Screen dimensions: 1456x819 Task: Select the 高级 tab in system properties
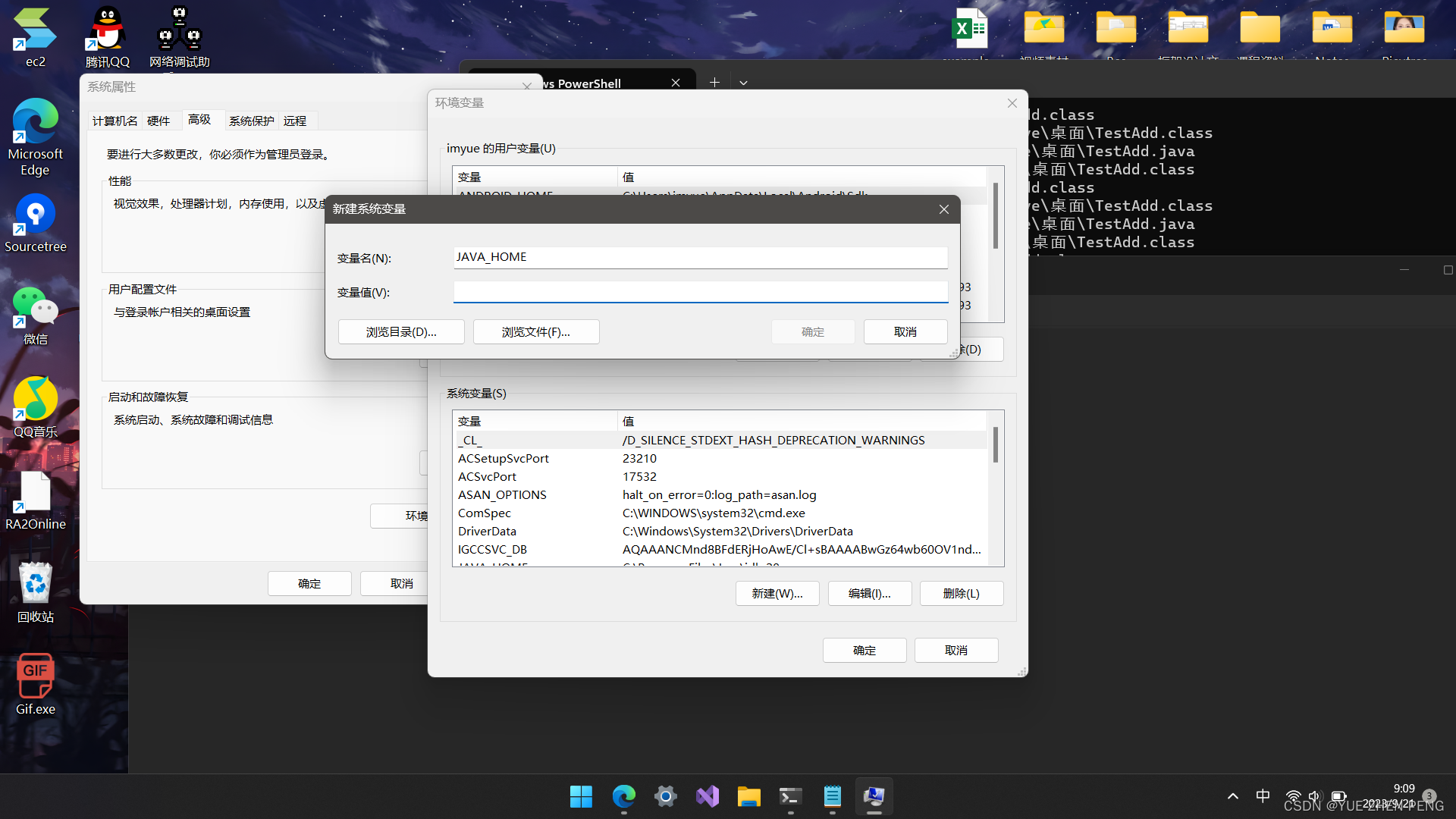pyautogui.click(x=198, y=120)
